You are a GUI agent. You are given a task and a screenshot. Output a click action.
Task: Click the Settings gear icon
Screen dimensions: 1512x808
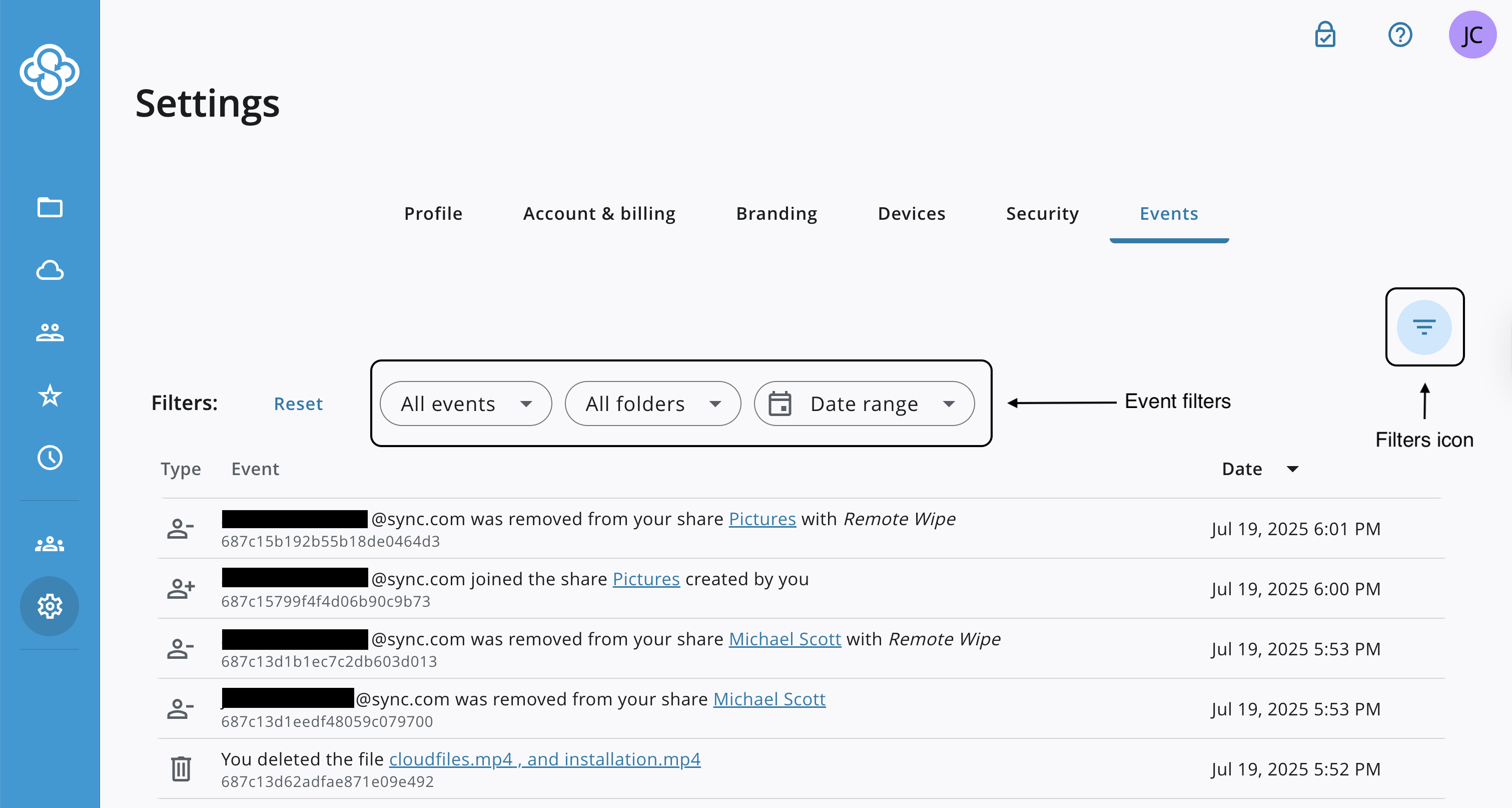pos(50,606)
